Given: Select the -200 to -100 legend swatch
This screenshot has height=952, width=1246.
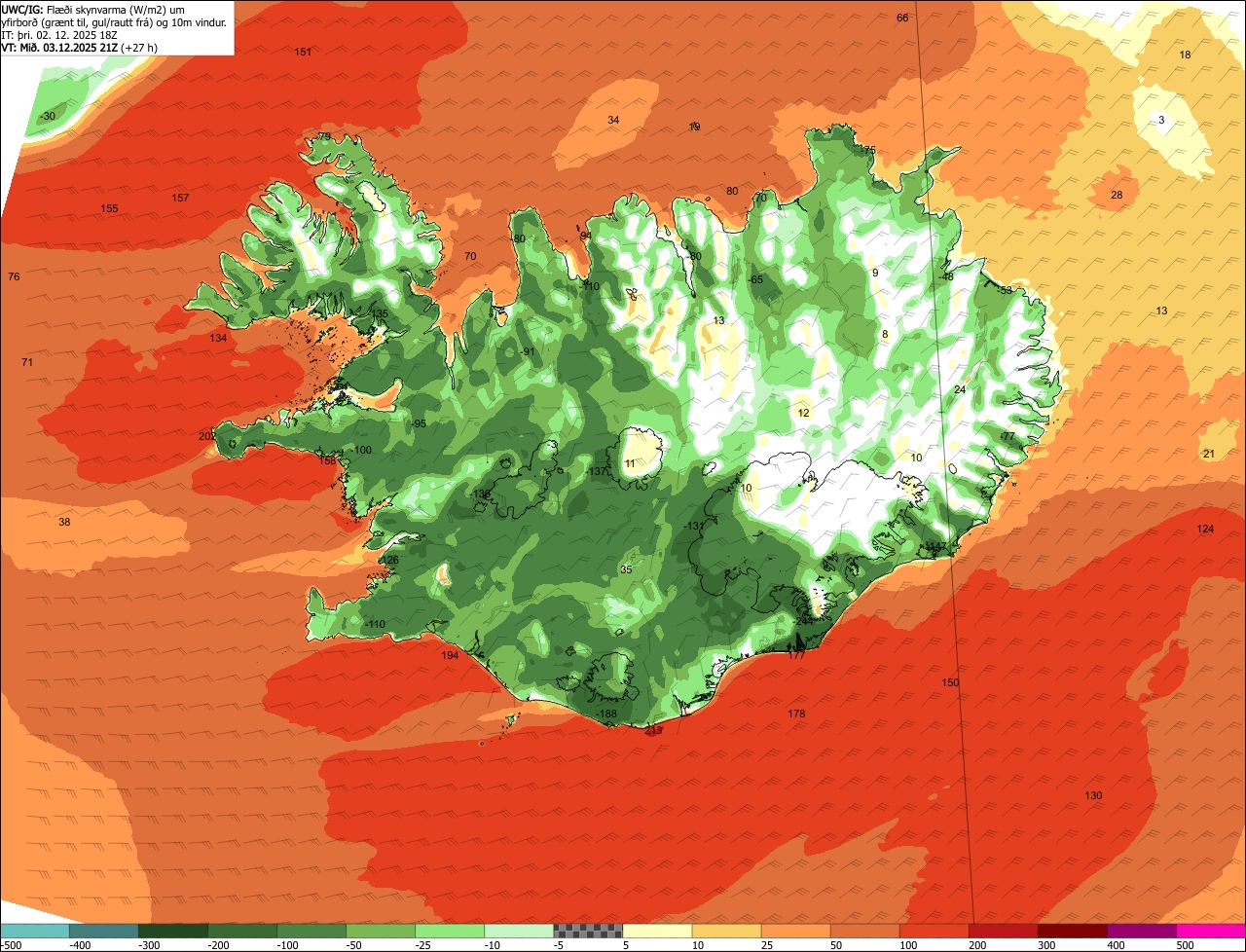Looking at the screenshot, I should pyautogui.click(x=241, y=931).
